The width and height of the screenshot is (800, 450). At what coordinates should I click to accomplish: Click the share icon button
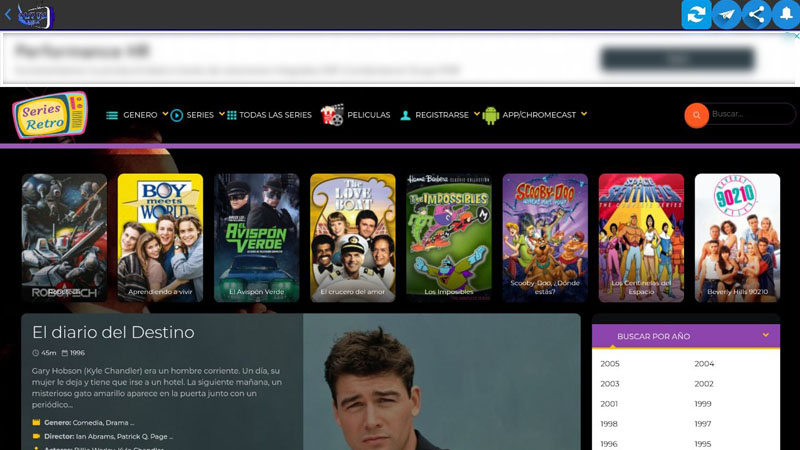point(757,15)
